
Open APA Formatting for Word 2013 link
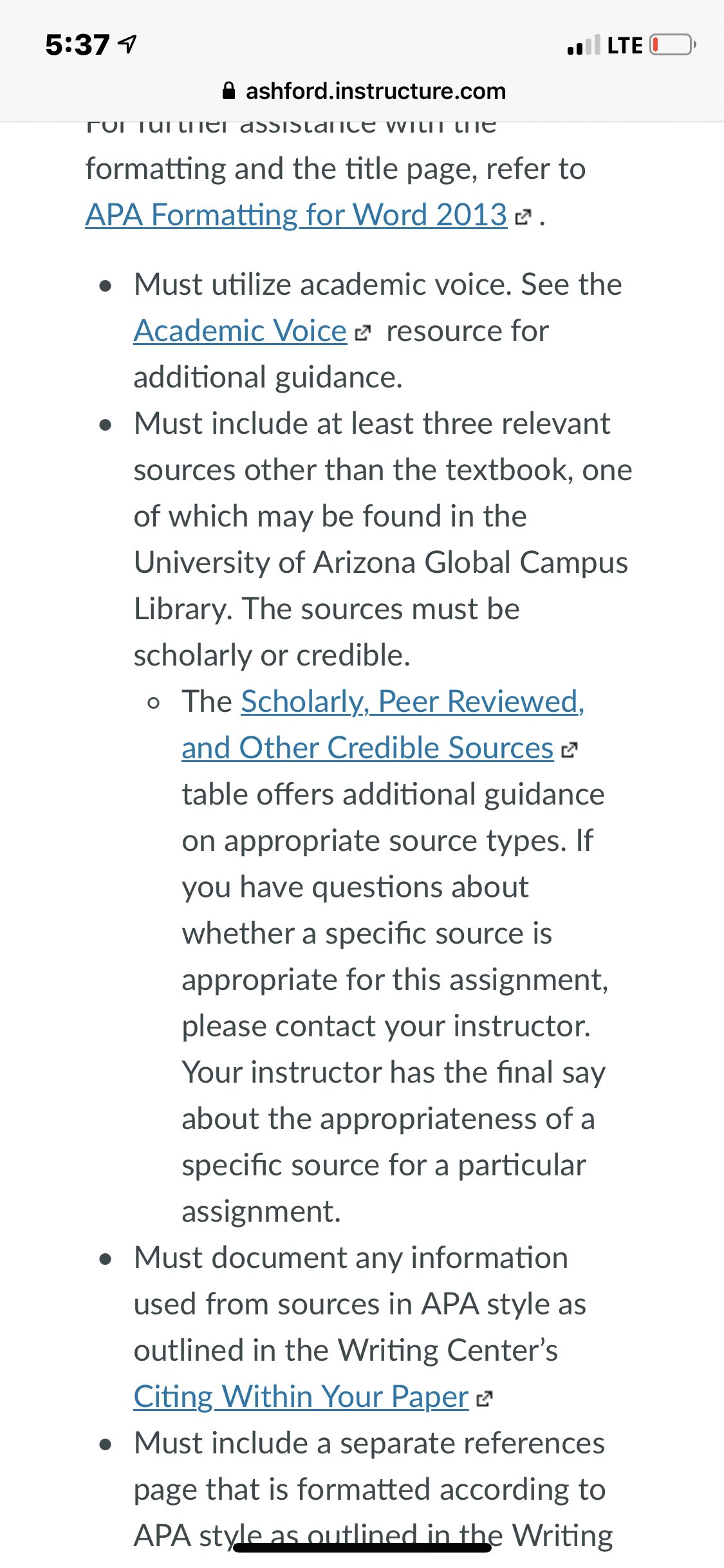(x=296, y=215)
